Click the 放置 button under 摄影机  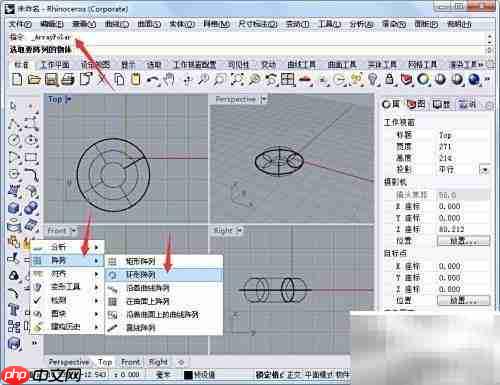click(463, 241)
